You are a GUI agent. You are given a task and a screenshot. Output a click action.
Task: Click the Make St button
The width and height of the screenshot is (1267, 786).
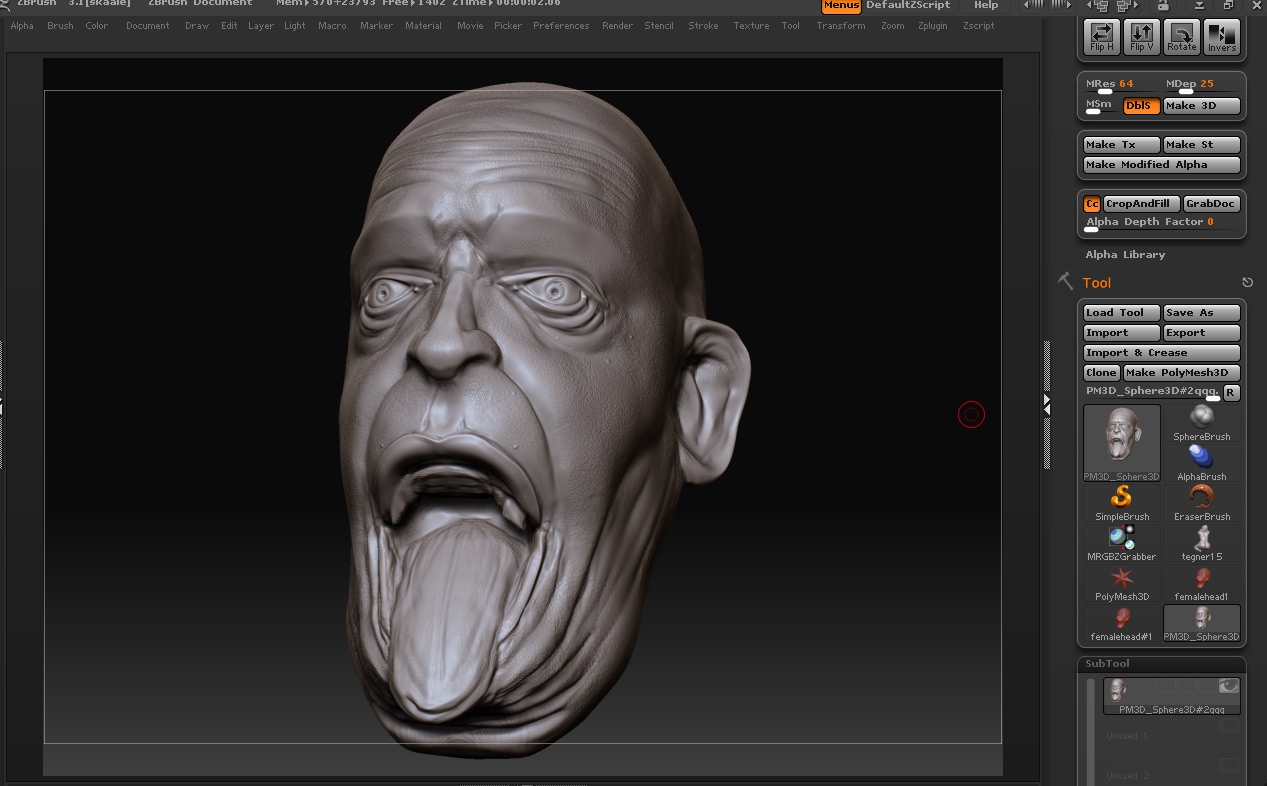pos(1202,145)
